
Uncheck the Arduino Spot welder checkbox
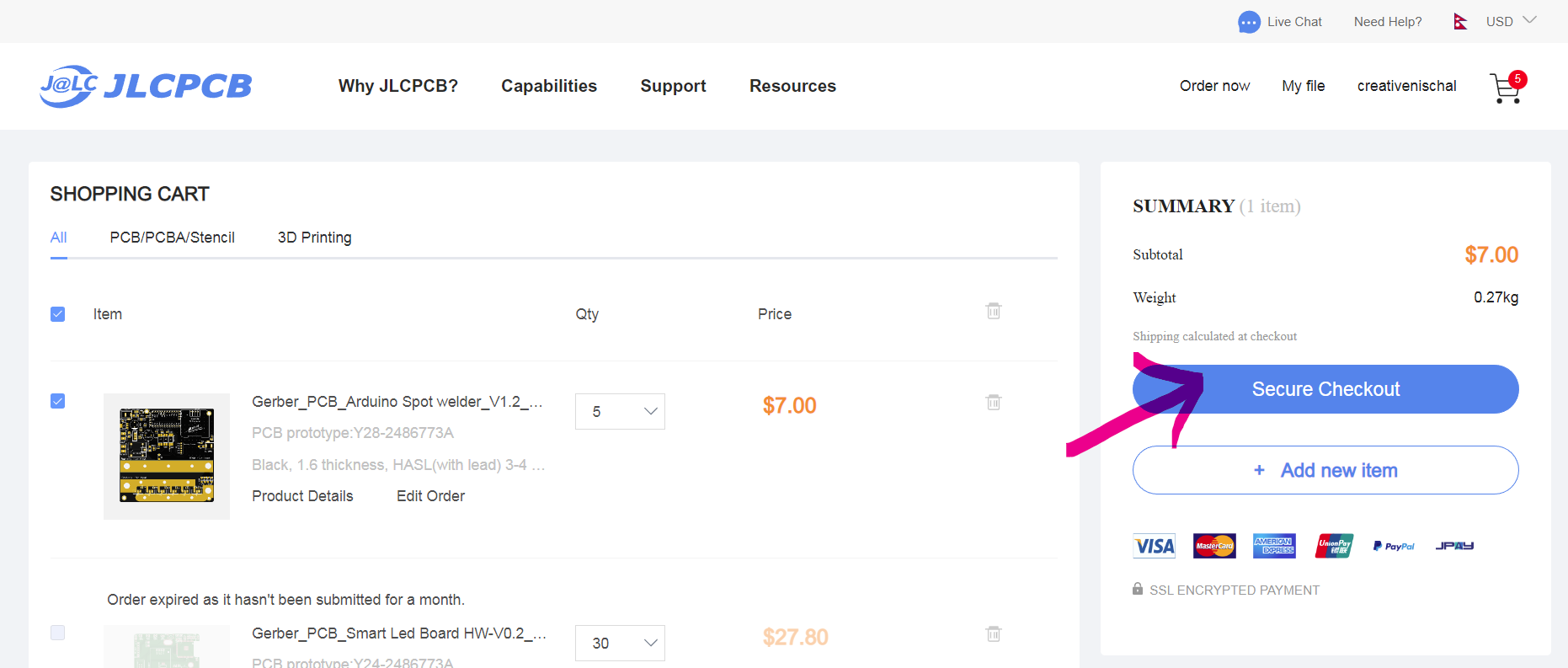tap(57, 401)
